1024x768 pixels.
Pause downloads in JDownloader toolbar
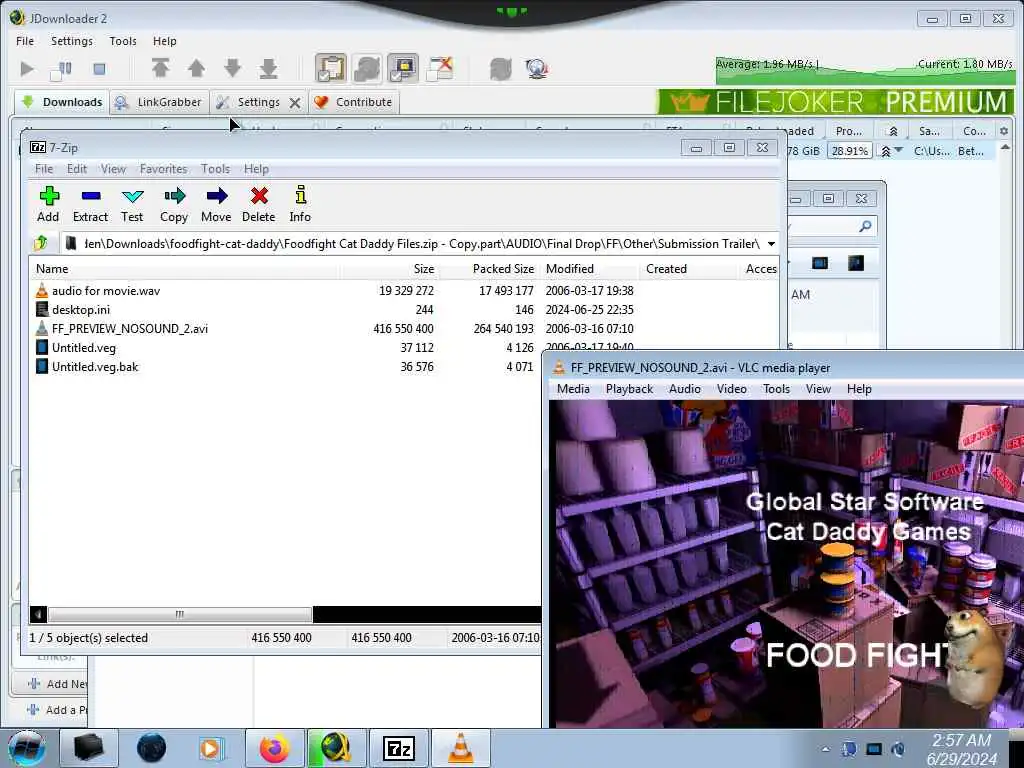[x=62, y=69]
